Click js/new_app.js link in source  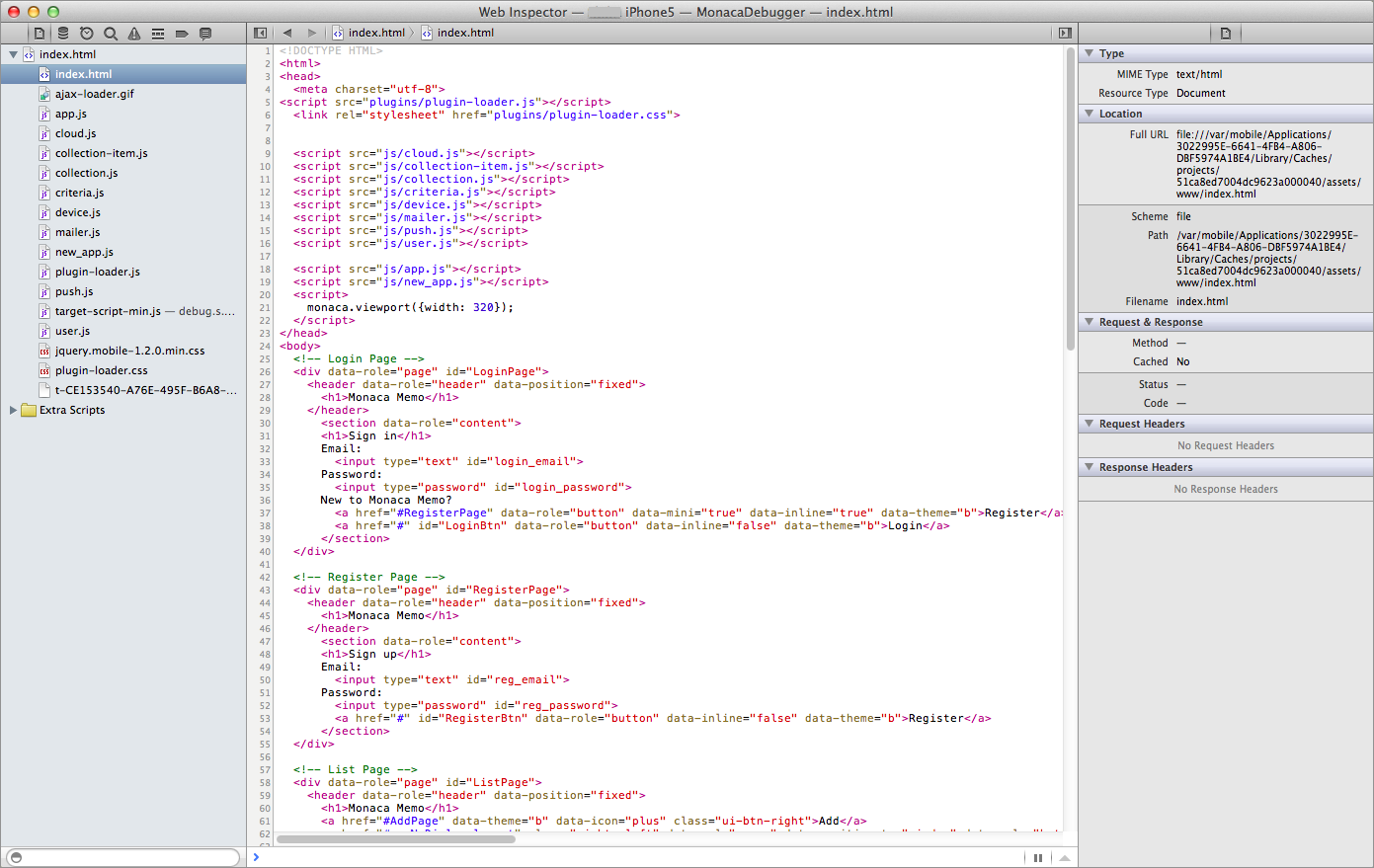tap(429, 281)
